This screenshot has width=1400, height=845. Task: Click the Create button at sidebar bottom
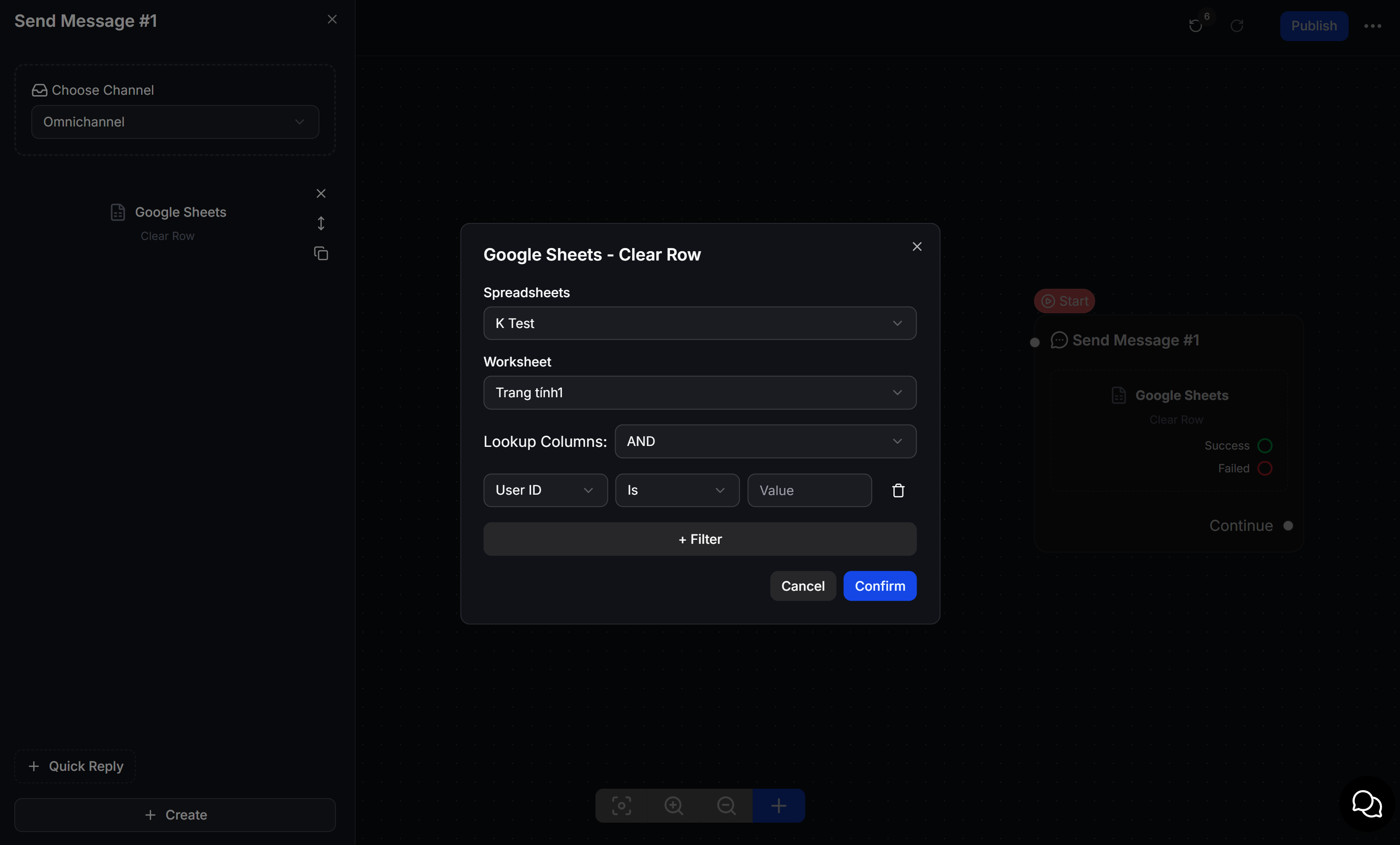tap(175, 815)
